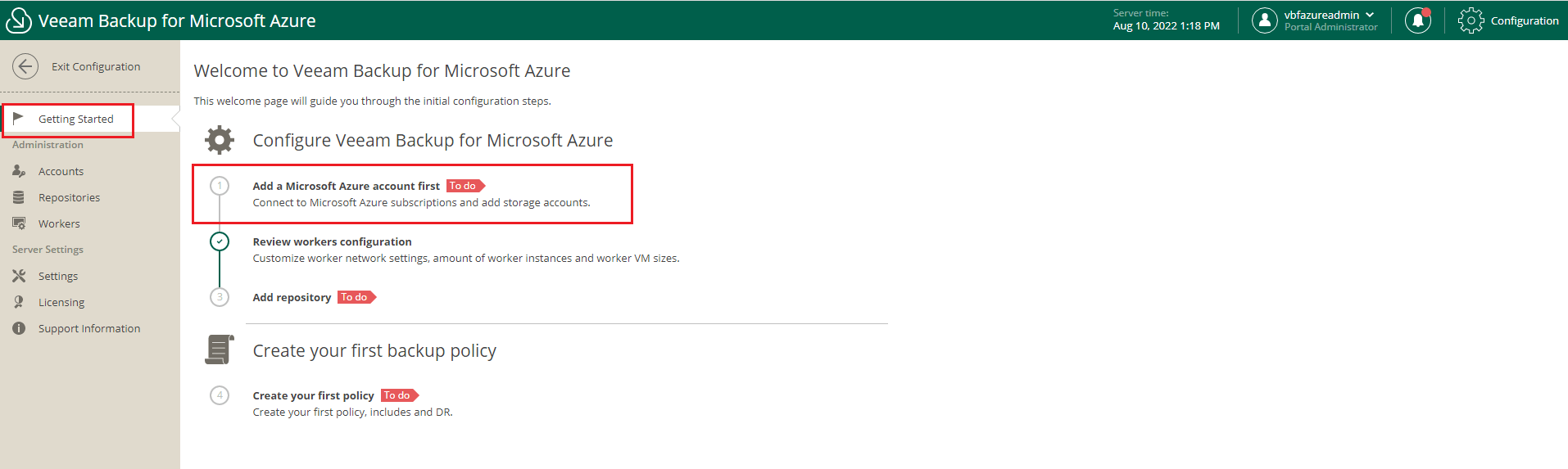Click To do badge beside Azure account
Viewport: 1568px width, 469px height.
[465, 186]
